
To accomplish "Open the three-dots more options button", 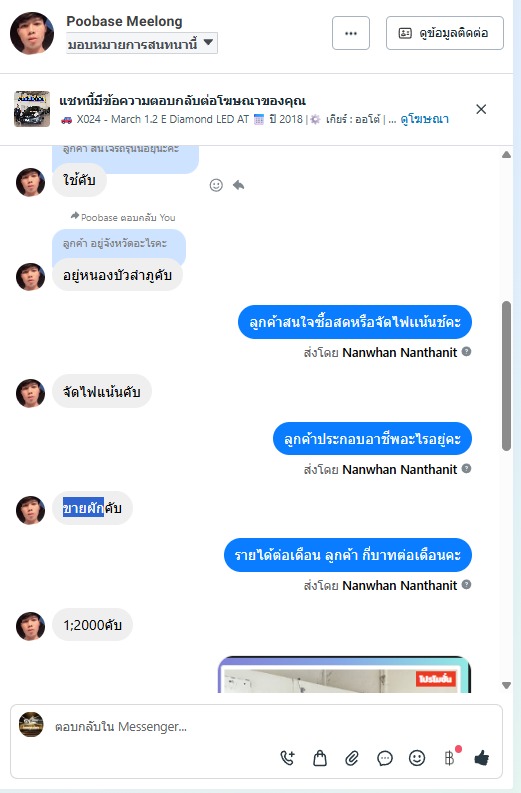I will pos(351,33).
